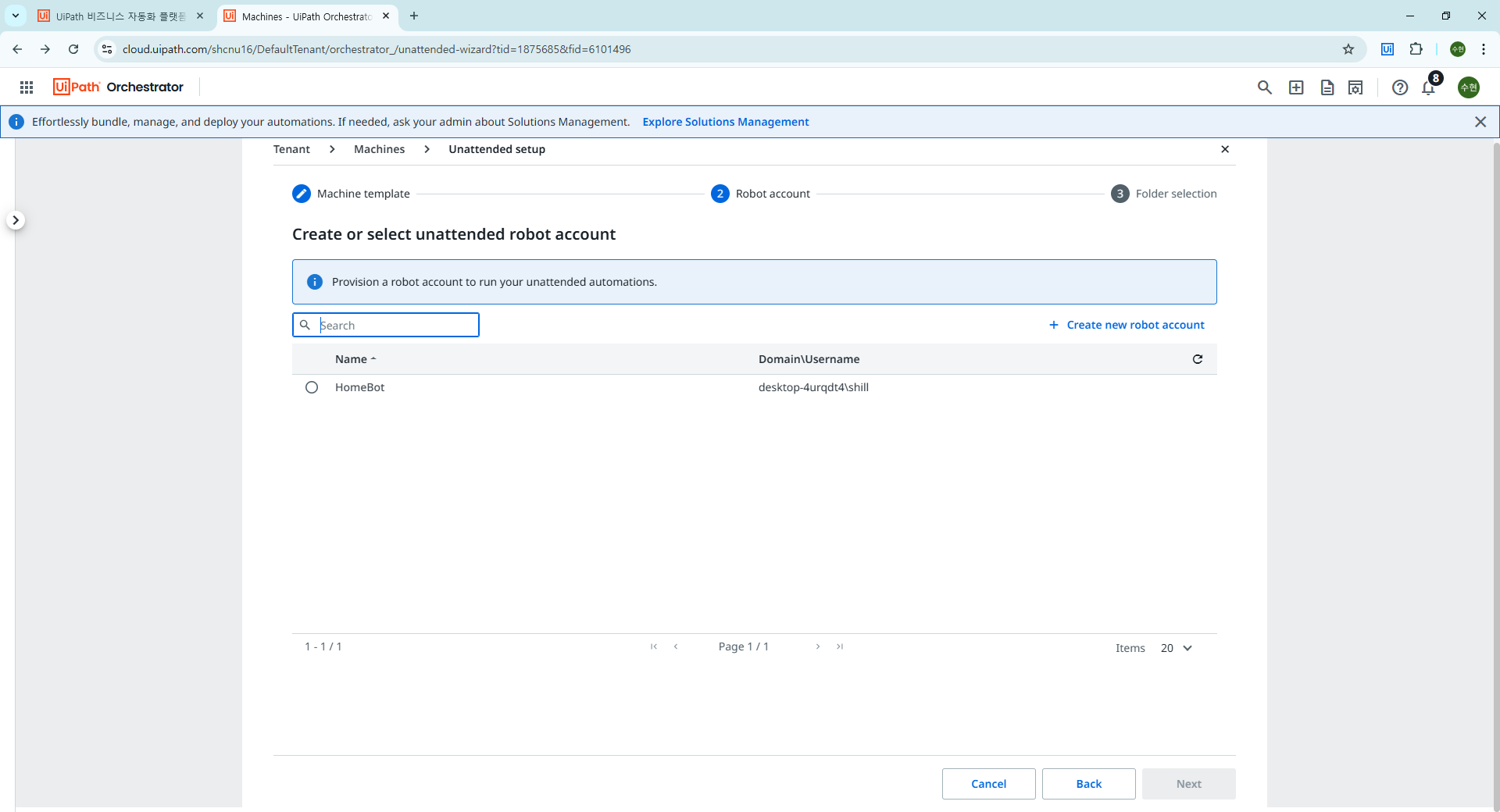1500x812 pixels.
Task: Go to the first page of results
Action: pyautogui.click(x=654, y=646)
